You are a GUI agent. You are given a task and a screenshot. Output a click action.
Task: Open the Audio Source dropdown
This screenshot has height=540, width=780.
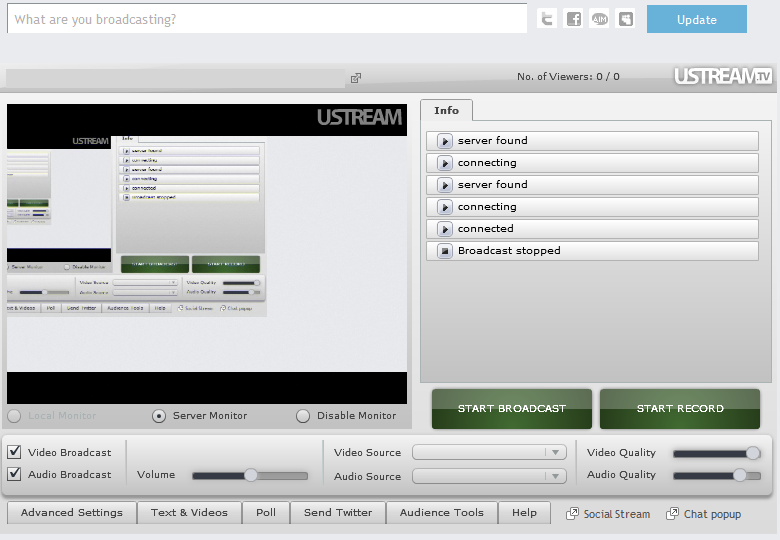pyautogui.click(x=489, y=476)
